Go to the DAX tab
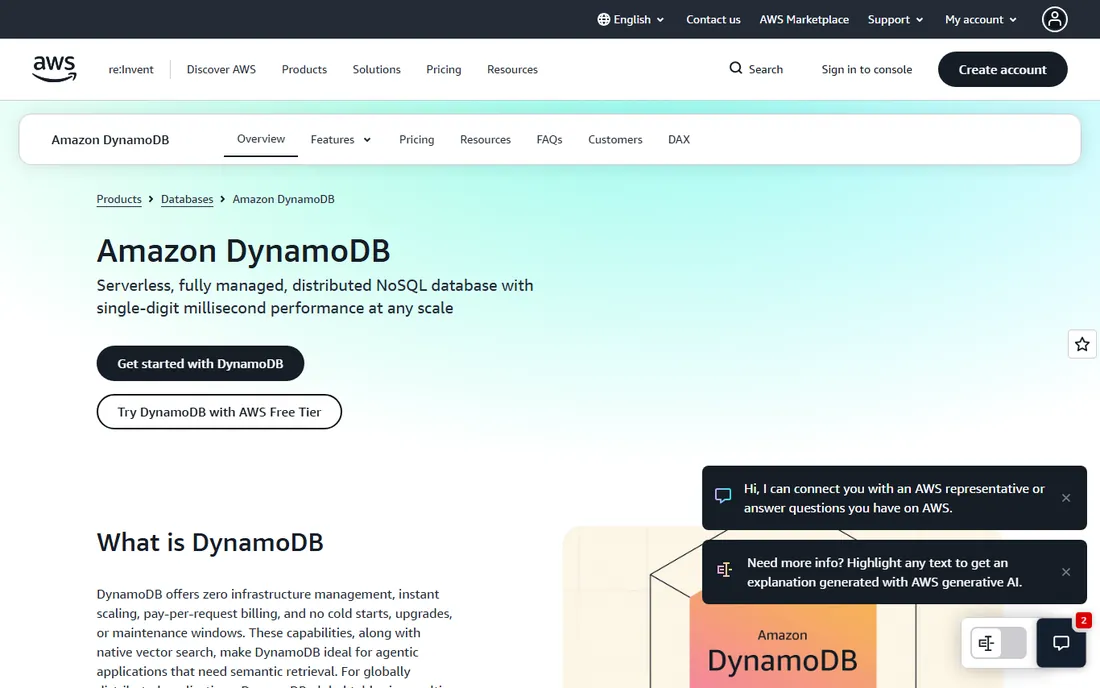This screenshot has width=1100, height=688. 678,140
